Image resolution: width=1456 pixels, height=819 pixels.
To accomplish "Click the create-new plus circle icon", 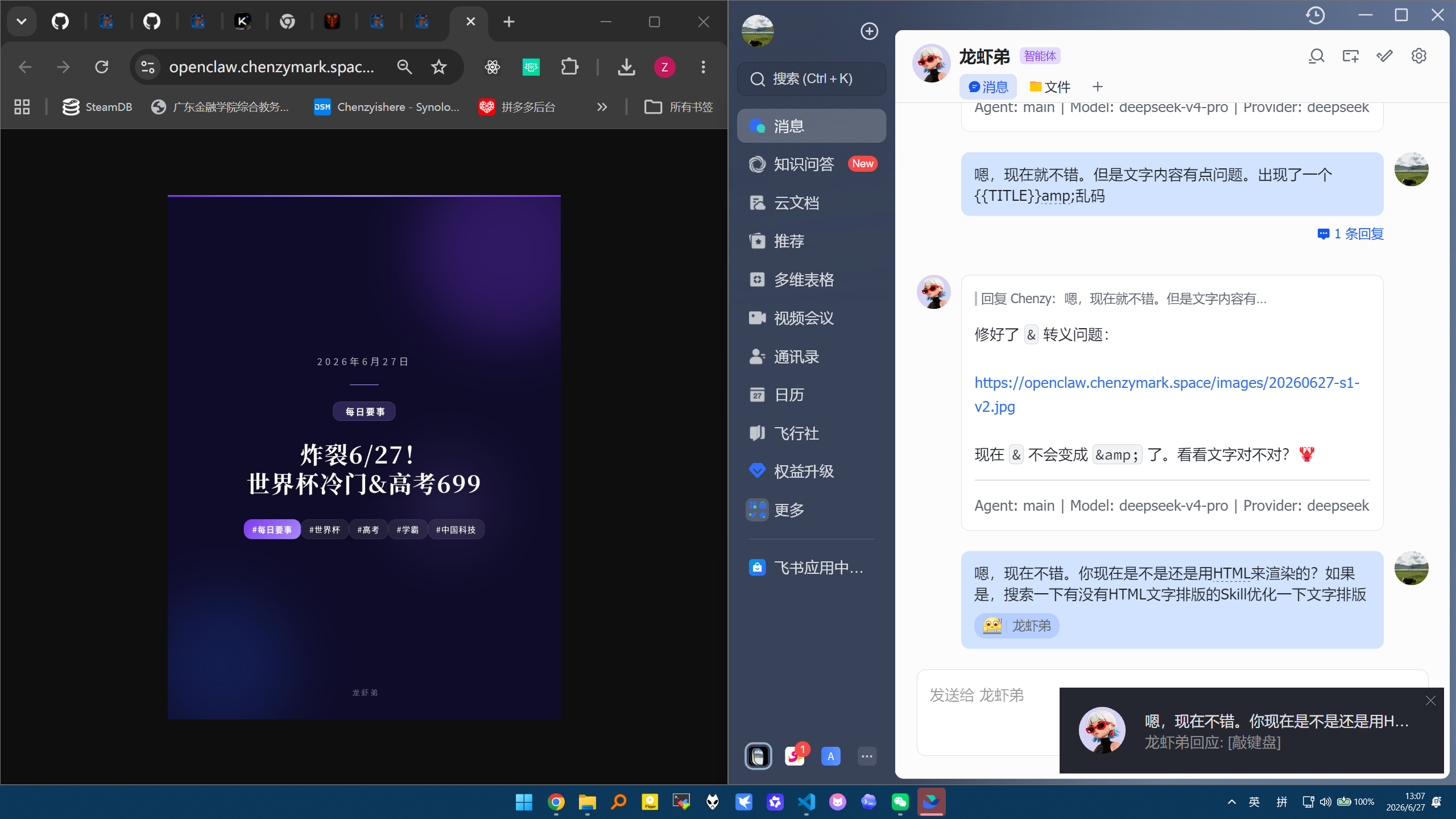I will tap(869, 31).
